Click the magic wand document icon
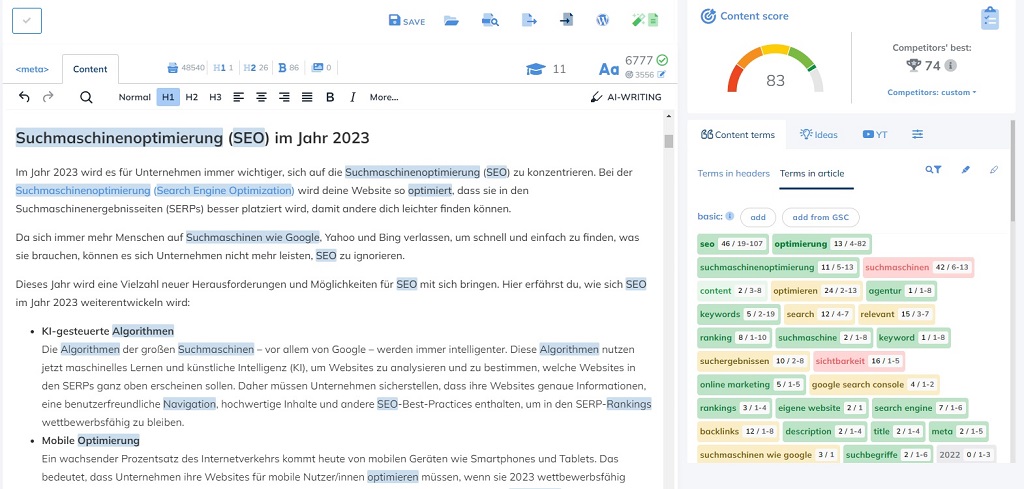This screenshot has width=1024, height=489. [645, 20]
